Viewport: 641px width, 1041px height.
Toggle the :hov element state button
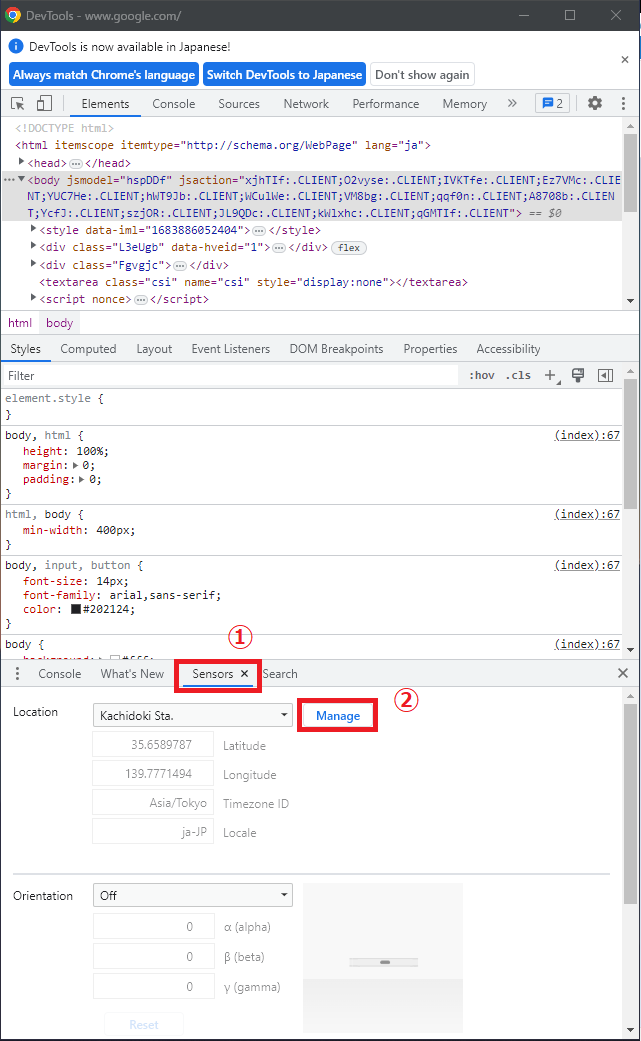pyautogui.click(x=482, y=376)
